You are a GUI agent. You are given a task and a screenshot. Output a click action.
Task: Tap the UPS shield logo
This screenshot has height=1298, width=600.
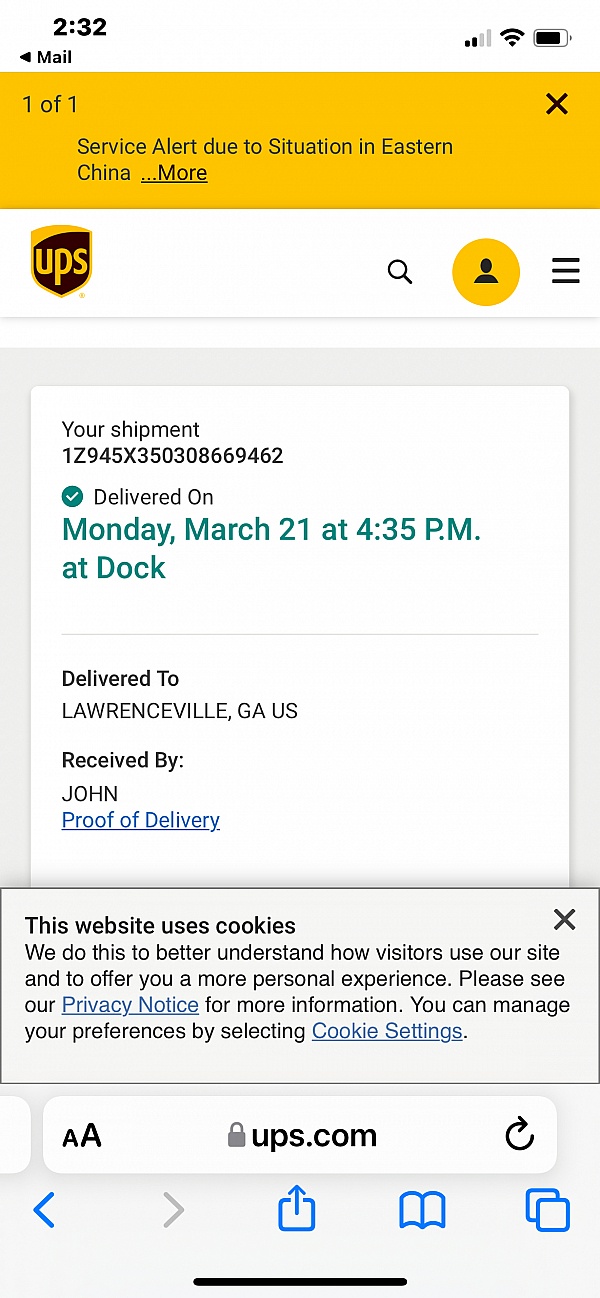[x=61, y=262]
